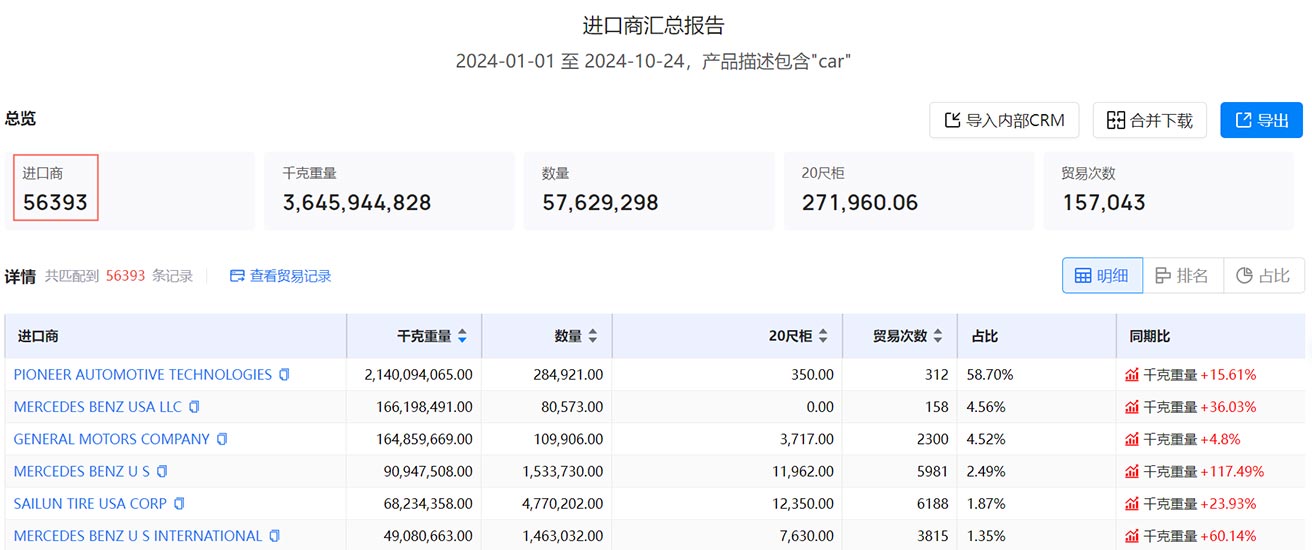1312x550 pixels.
Task: Click trade count cell 2300
Action: [932, 439]
